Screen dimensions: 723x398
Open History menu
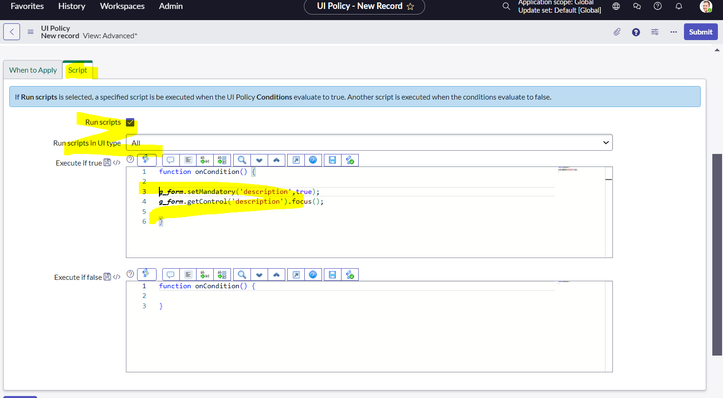(x=71, y=6)
